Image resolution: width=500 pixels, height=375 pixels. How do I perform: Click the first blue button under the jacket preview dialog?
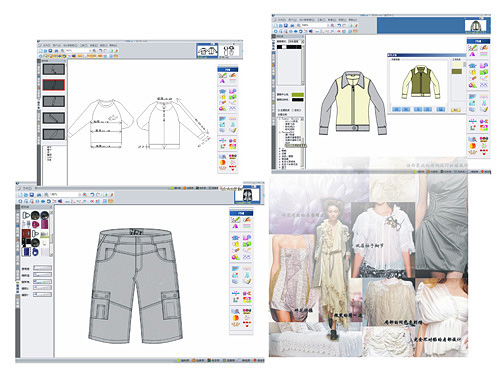click(396, 109)
